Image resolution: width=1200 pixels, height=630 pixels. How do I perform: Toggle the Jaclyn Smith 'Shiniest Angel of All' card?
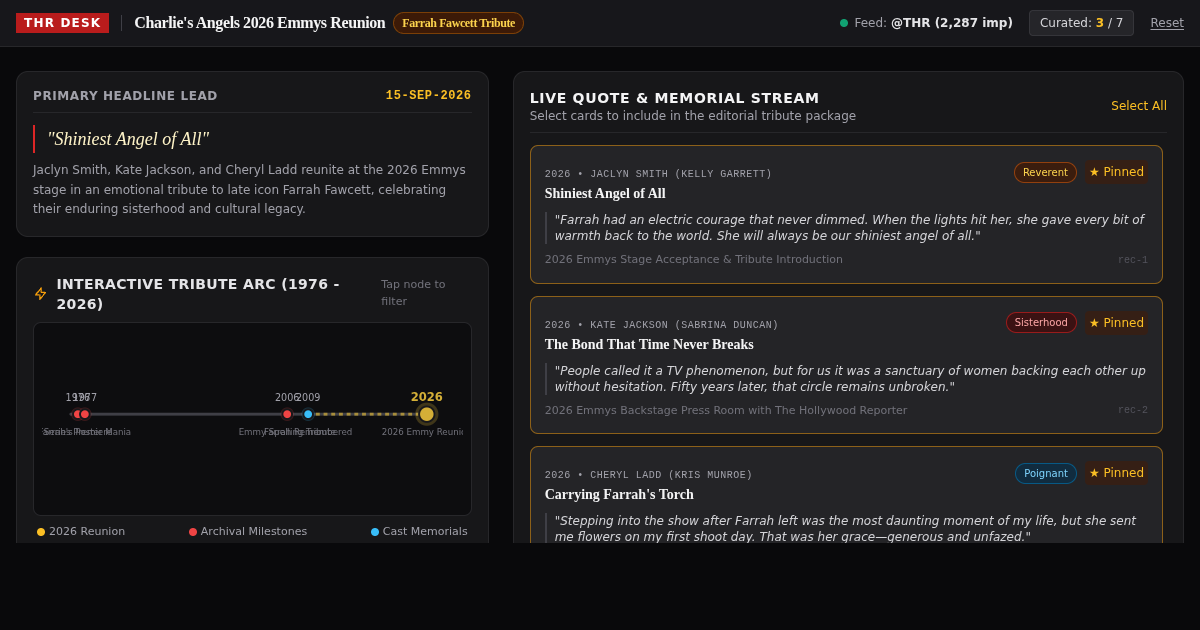pos(846,214)
